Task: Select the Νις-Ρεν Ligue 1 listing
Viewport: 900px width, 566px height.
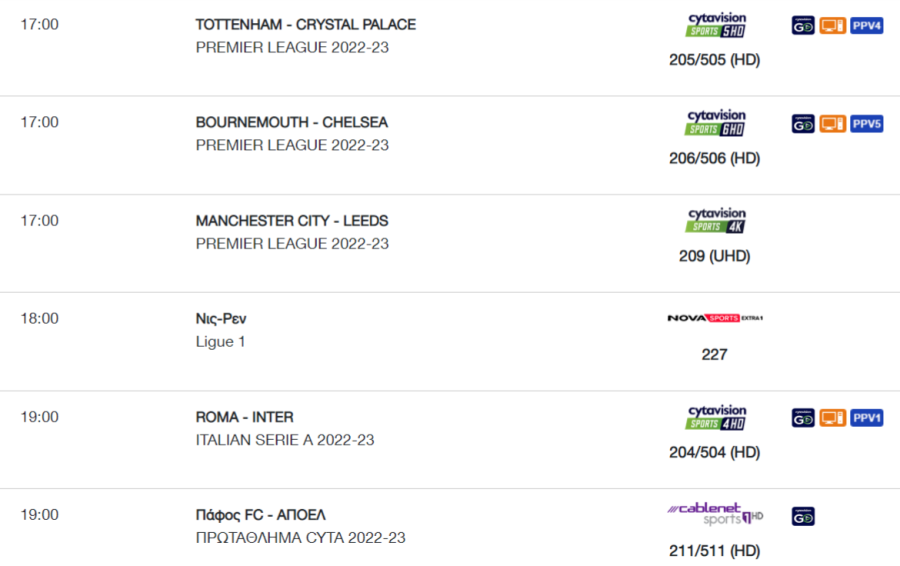Action: pos(221,330)
